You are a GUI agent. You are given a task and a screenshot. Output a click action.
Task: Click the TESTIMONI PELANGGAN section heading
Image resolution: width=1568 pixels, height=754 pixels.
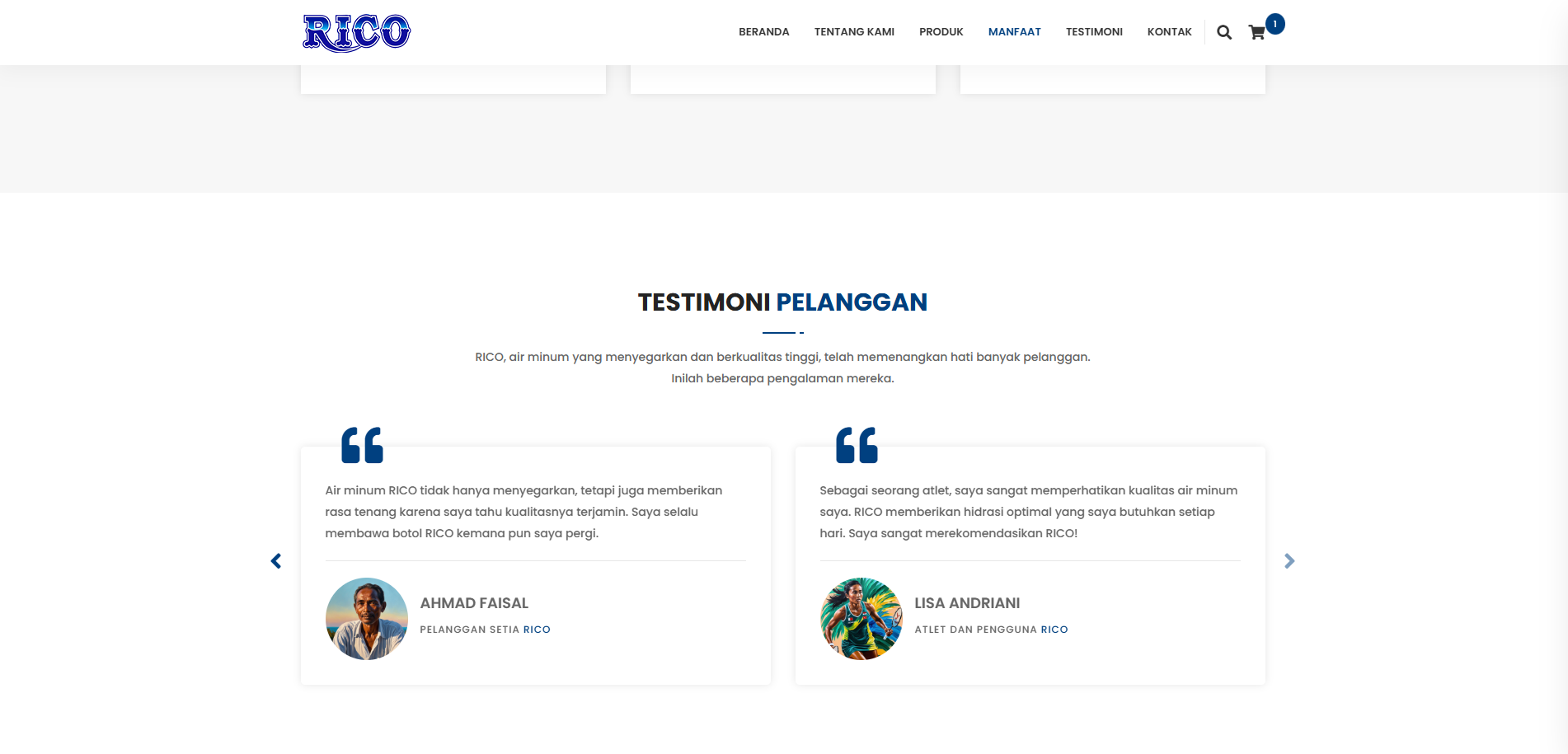click(x=782, y=302)
